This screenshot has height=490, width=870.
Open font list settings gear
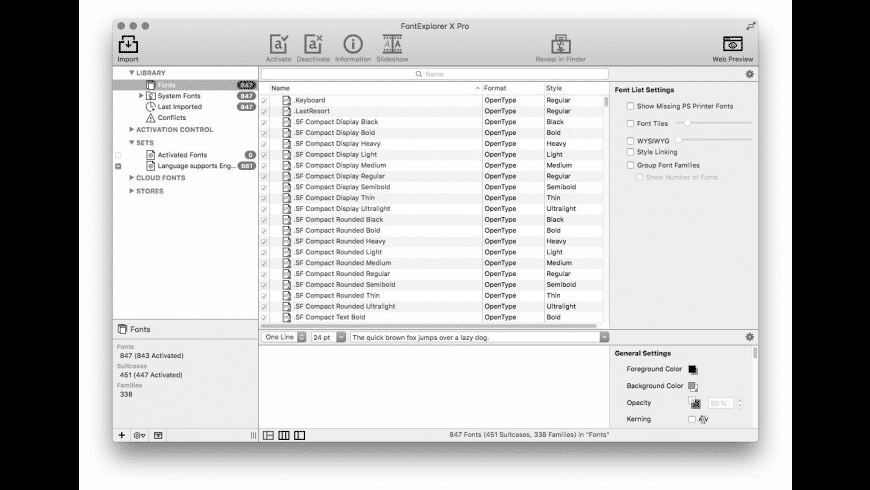pyautogui.click(x=750, y=74)
